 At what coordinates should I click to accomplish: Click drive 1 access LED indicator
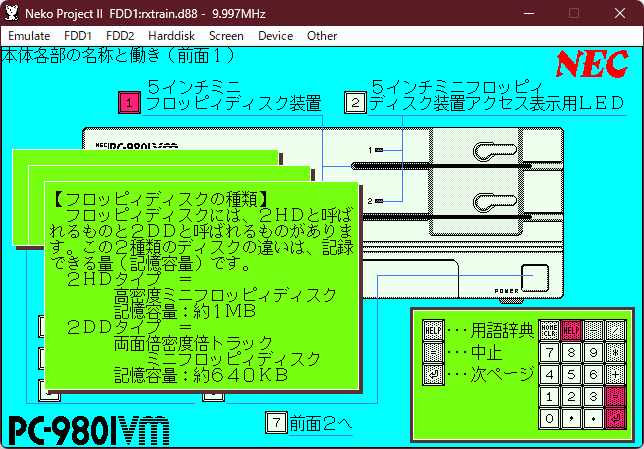pyautogui.click(x=379, y=150)
